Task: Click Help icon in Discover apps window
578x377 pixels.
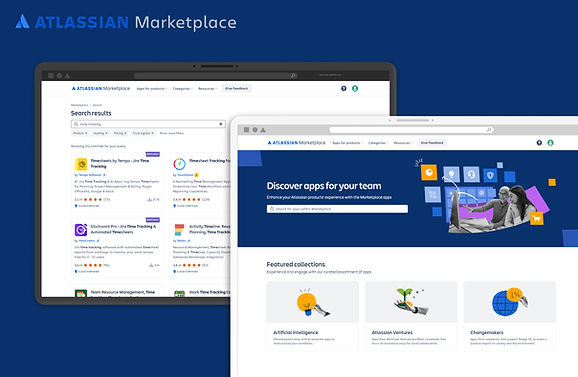Action: (x=539, y=143)
